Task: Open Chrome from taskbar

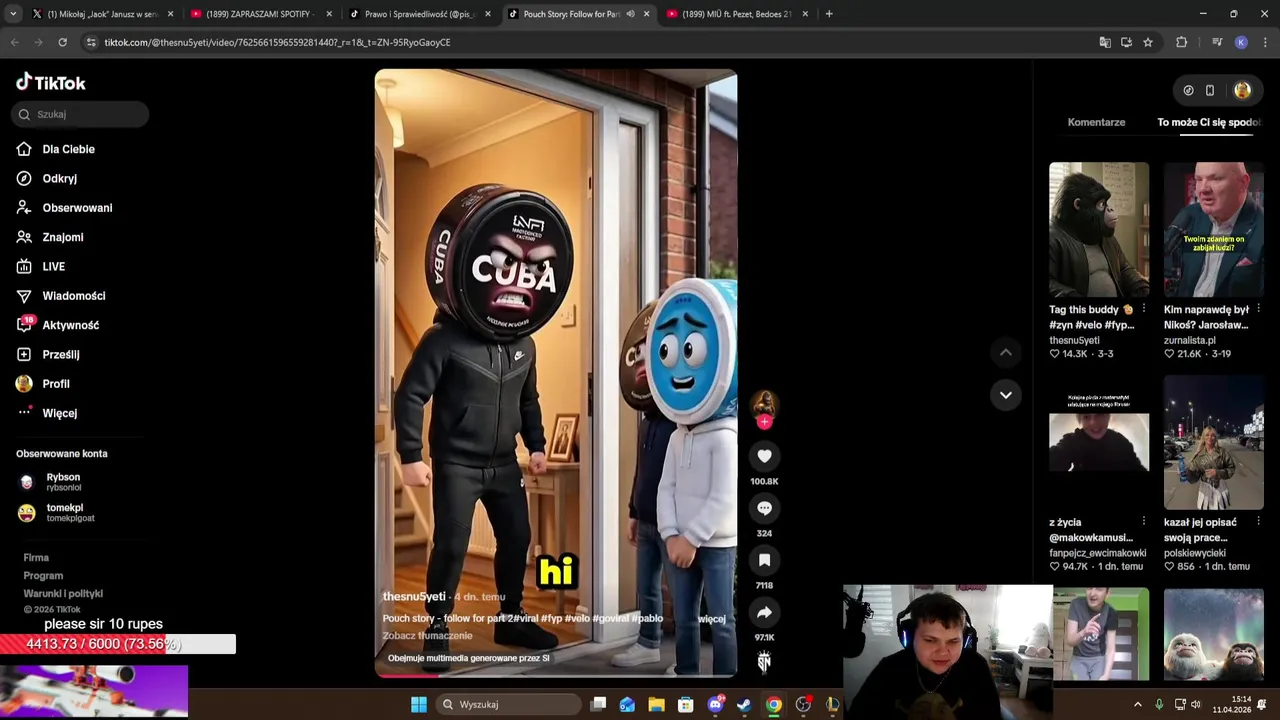Action: click(x=773, y=704)
